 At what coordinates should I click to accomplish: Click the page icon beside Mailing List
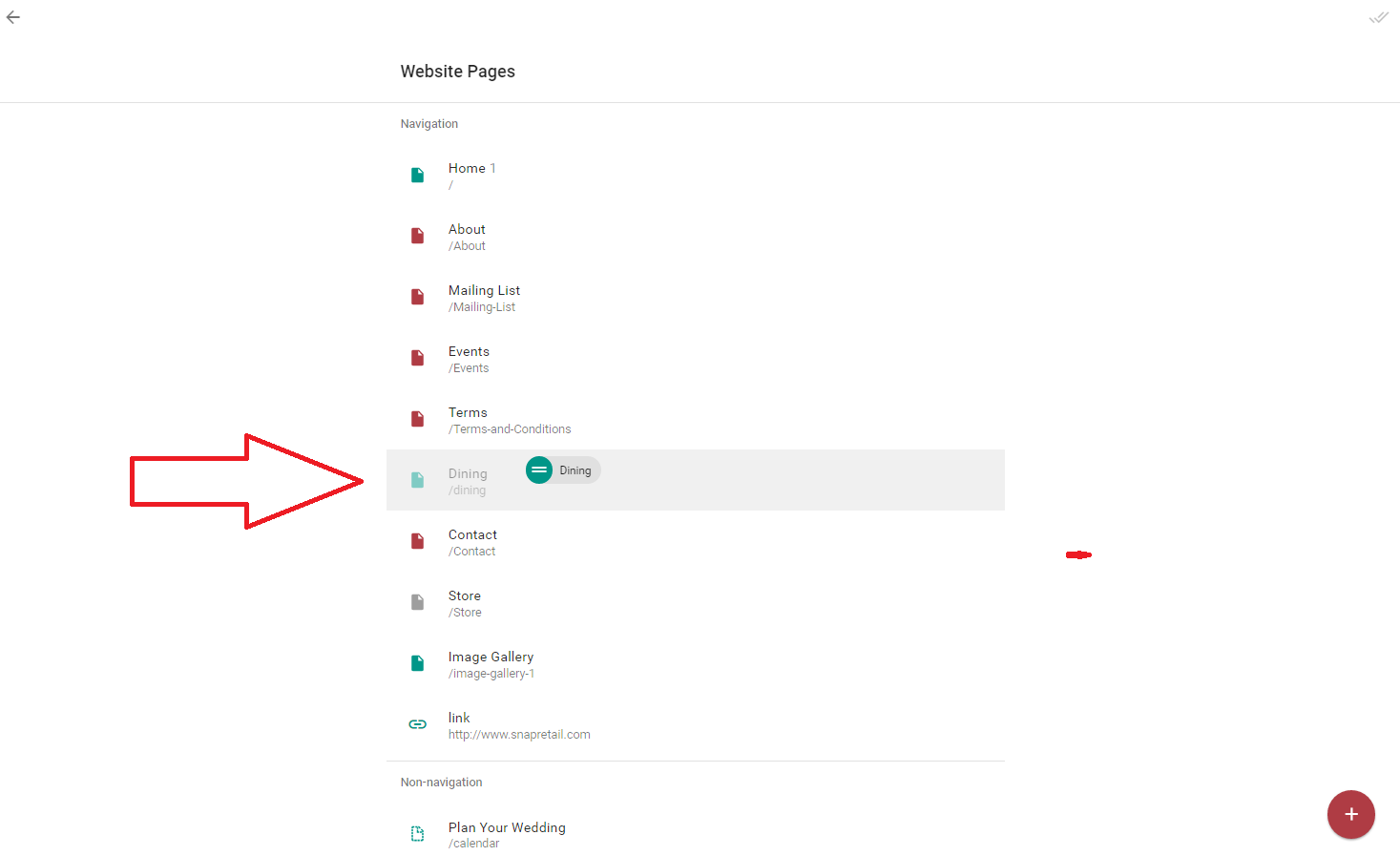[x=417, y=297]
